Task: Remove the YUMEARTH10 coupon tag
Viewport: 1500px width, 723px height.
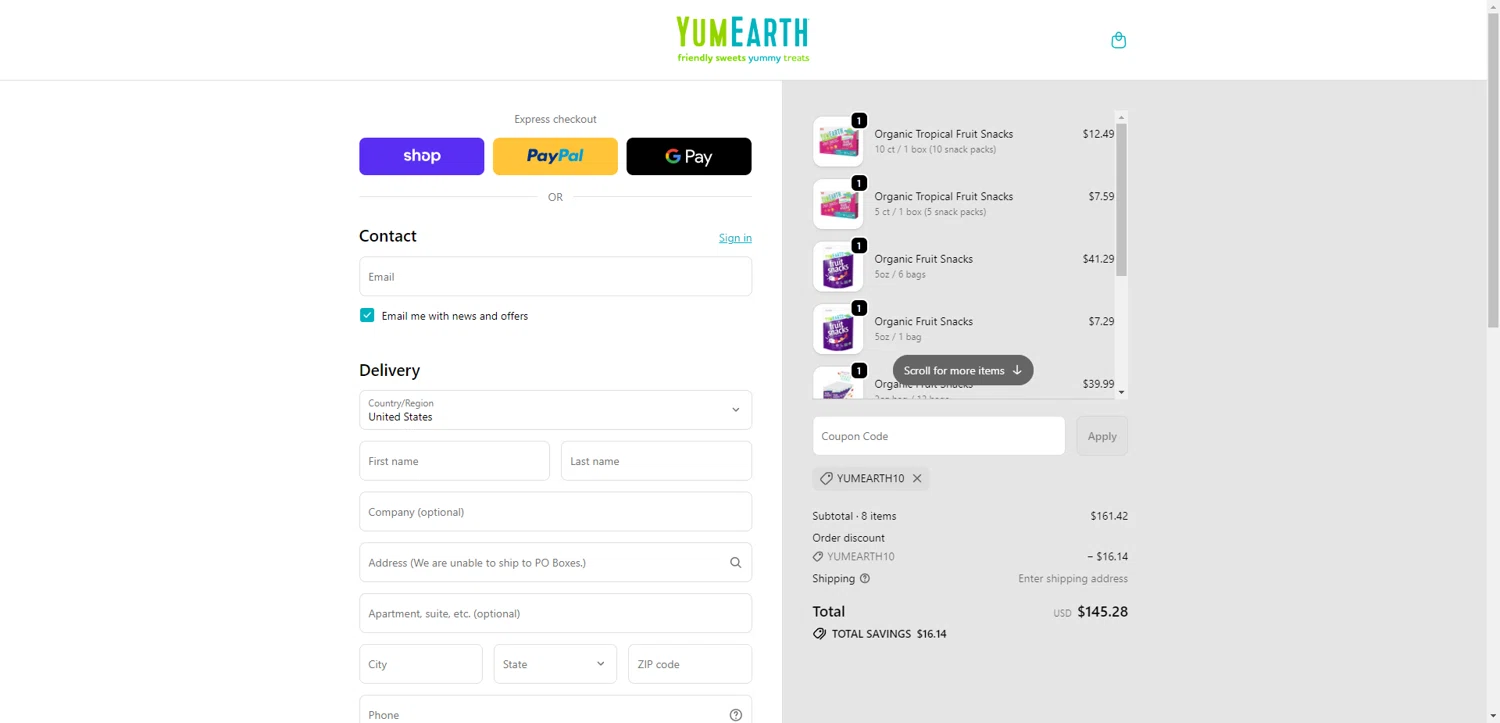Action: coord(917,478)
